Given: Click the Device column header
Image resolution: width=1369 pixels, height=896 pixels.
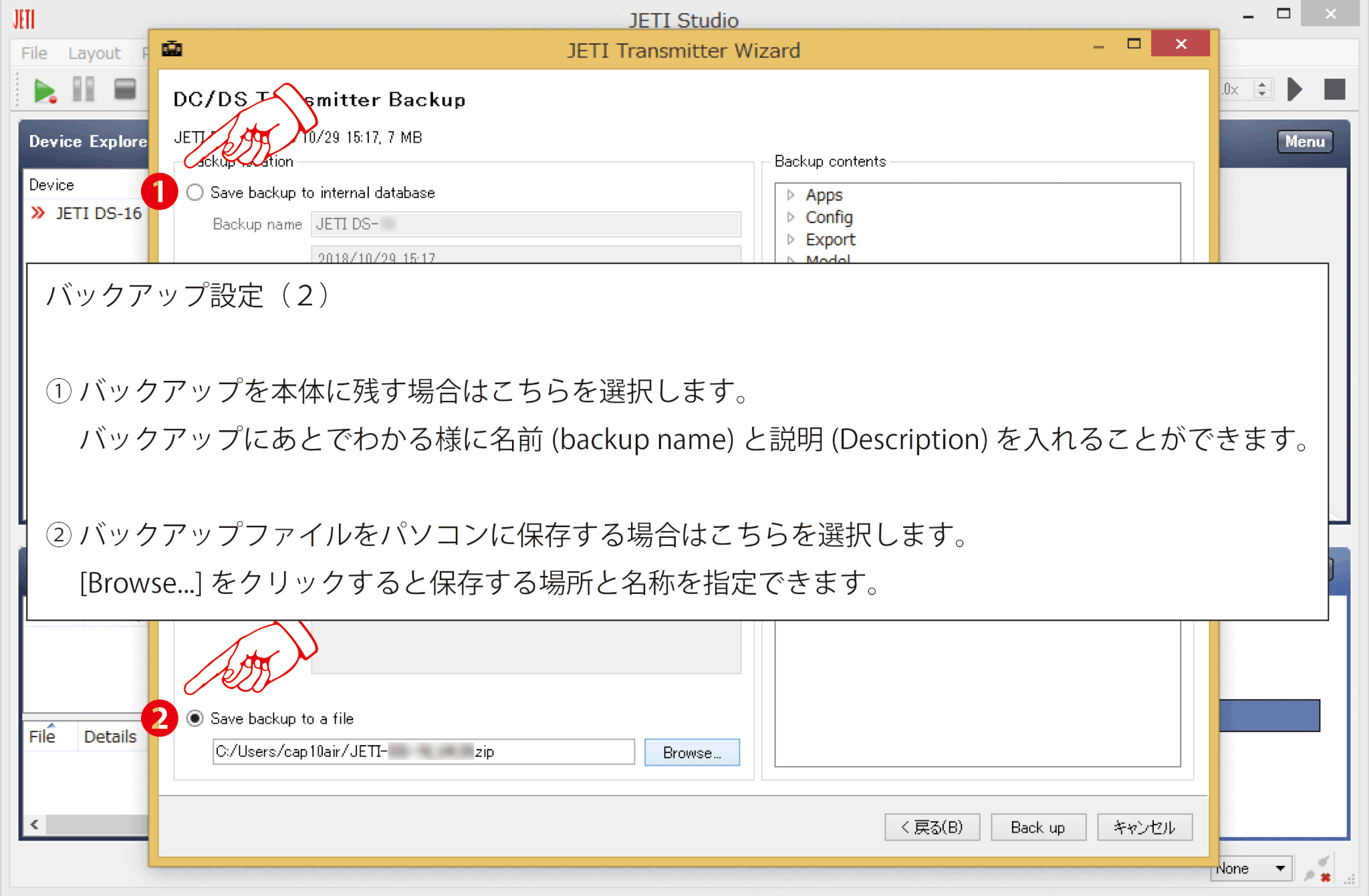Looking at the screenshot, I should click(51, 184).
